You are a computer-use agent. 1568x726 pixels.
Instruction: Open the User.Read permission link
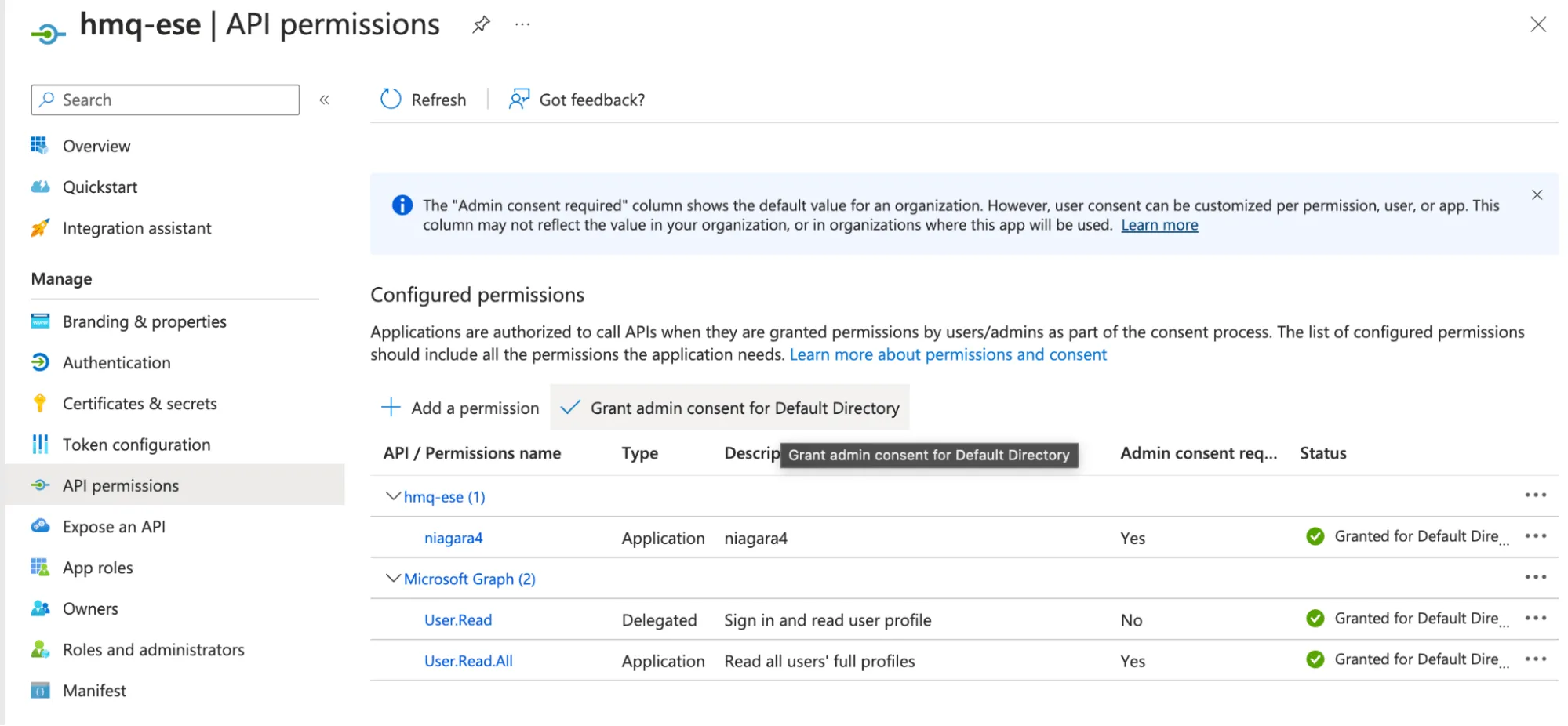point(458,620)
